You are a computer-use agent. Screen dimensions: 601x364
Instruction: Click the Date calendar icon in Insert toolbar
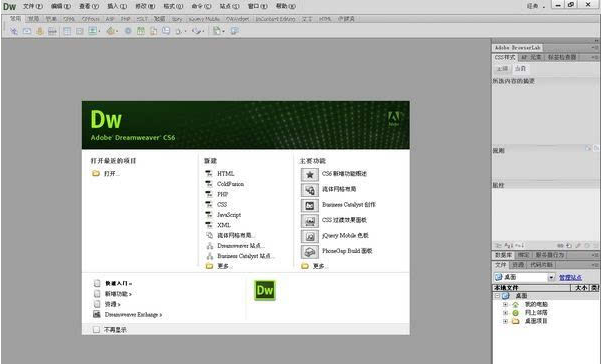[141, 31]
